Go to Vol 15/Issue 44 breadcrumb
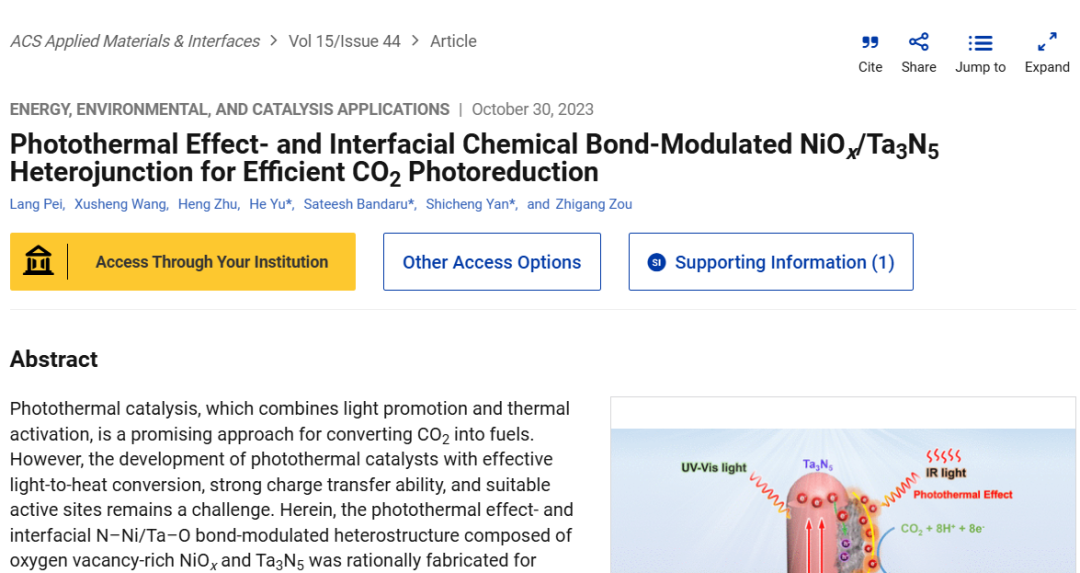1080x573 pixels. [x=344, y=41]
